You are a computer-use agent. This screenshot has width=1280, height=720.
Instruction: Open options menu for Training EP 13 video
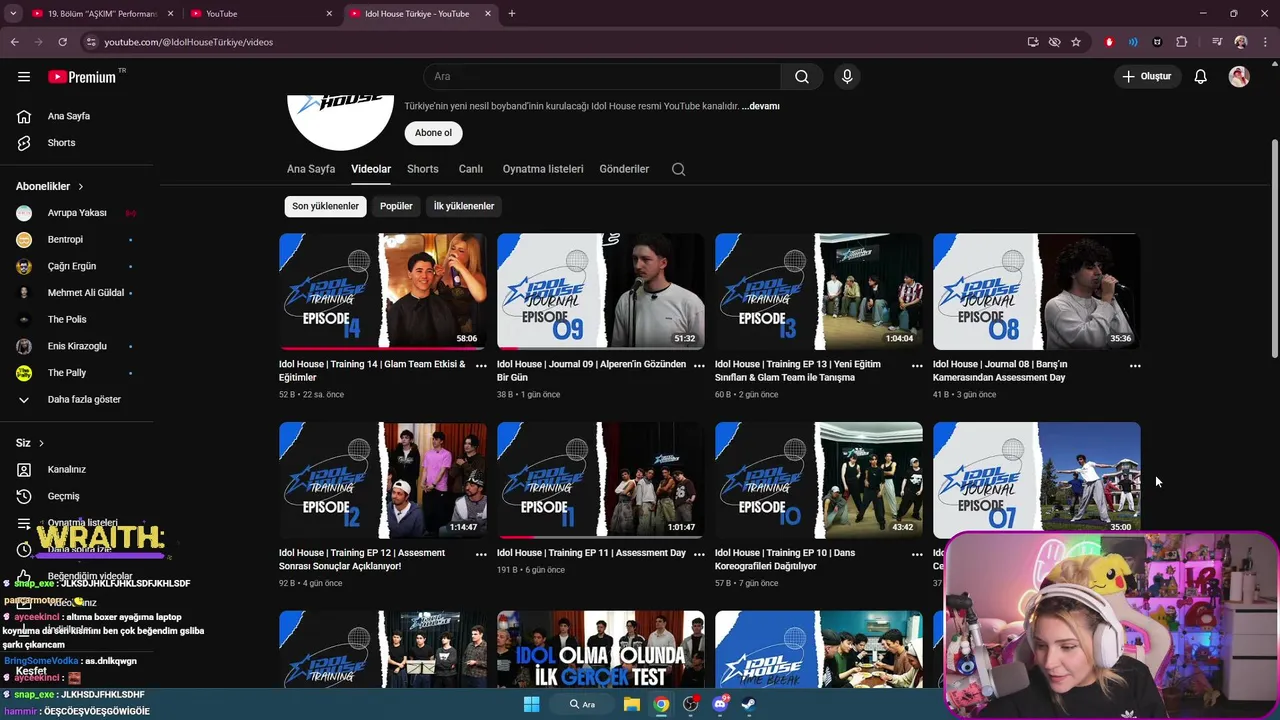click(x=917, y=366)
